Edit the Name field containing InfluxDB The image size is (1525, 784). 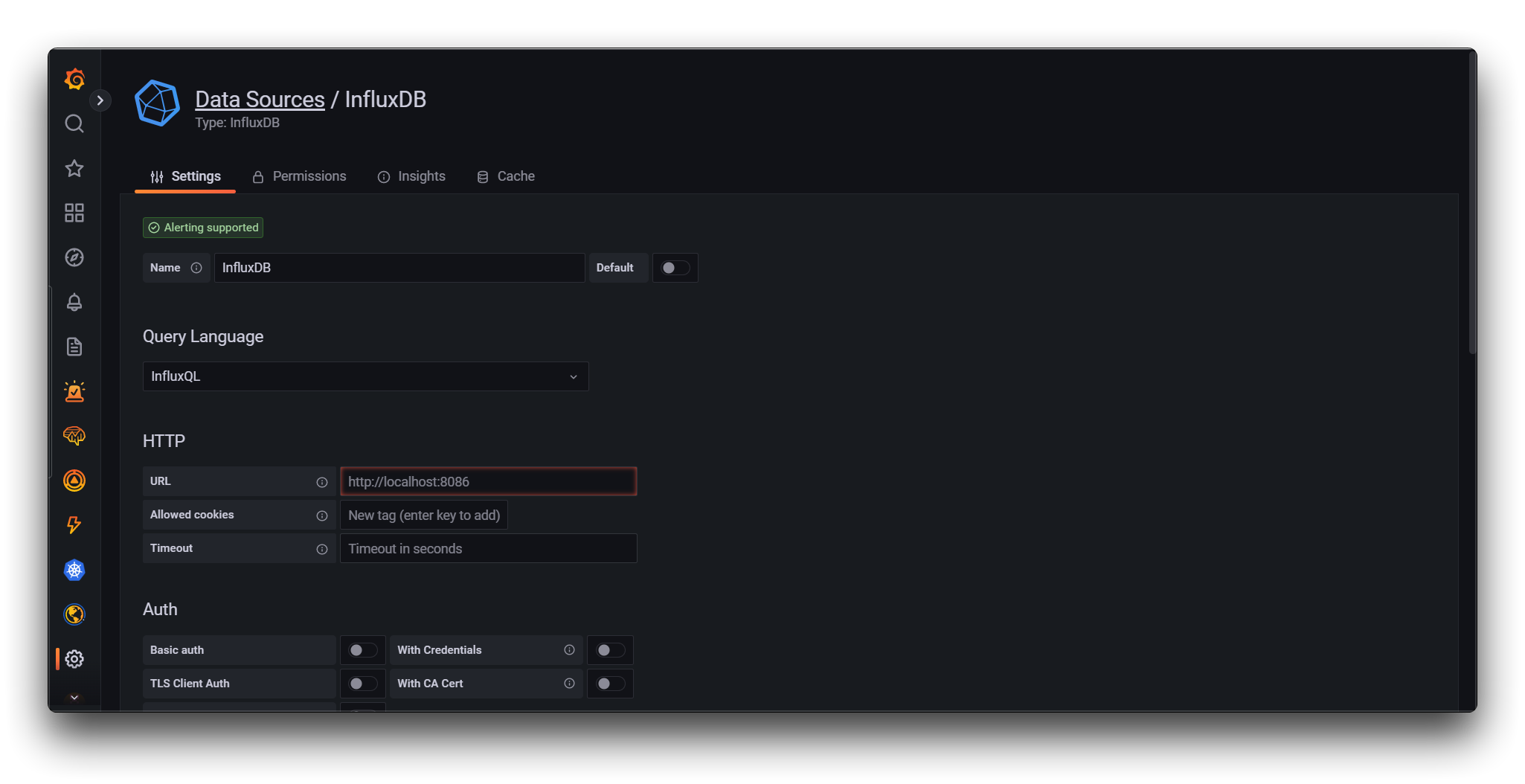(x=399, y=268)
